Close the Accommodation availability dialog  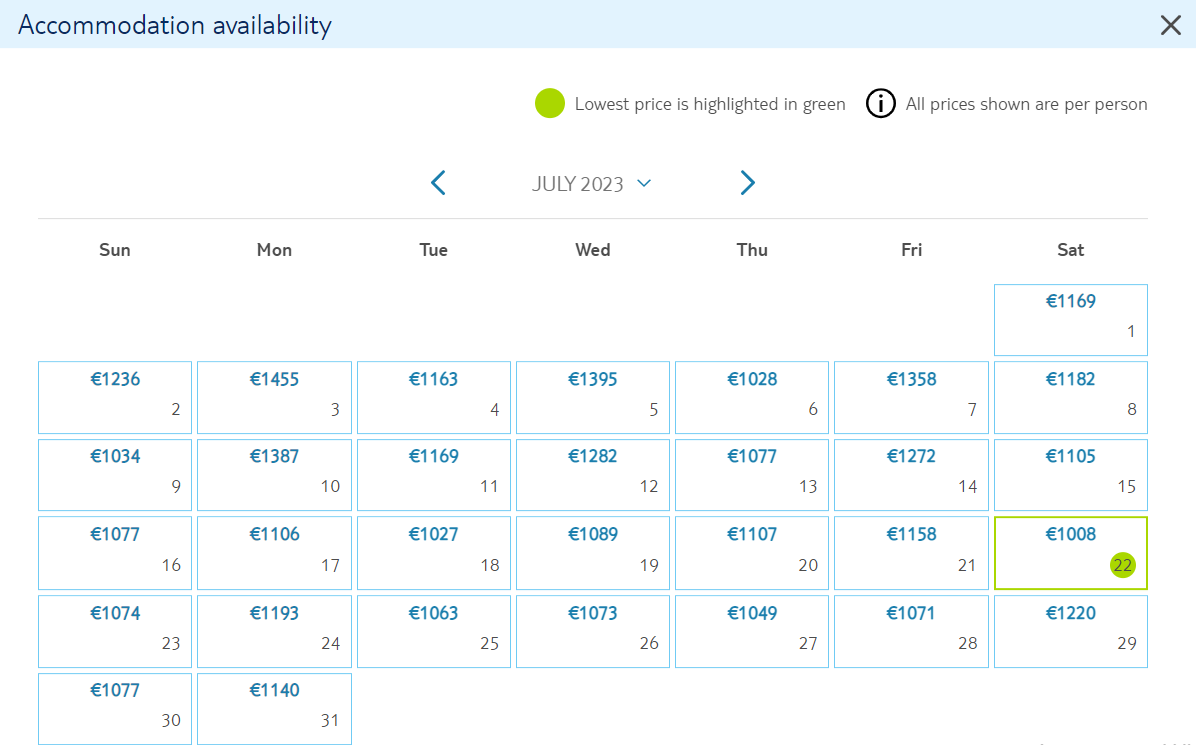pos(1170,25)
